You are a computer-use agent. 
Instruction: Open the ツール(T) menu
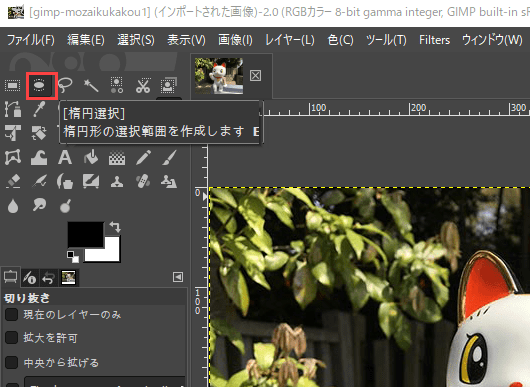click(386, 40)
